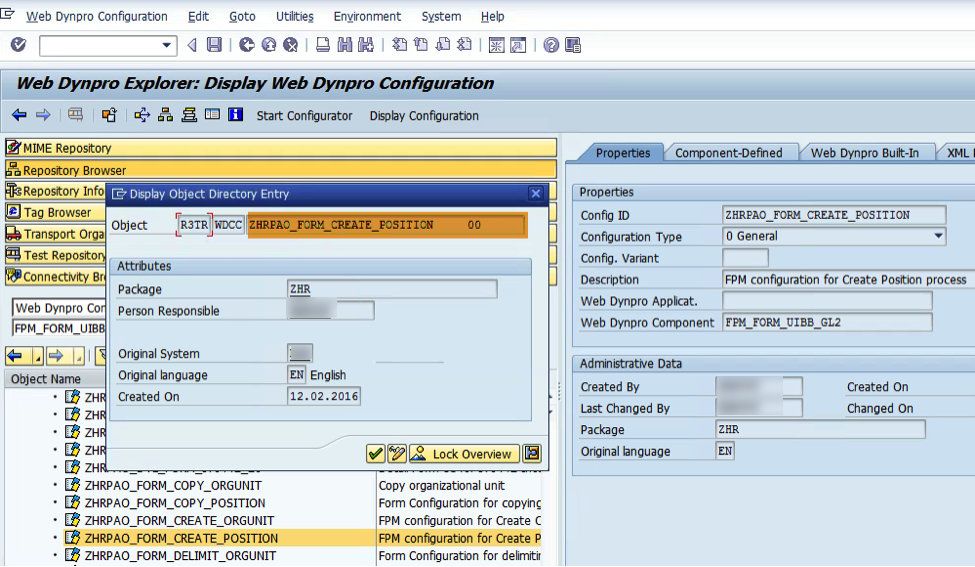Click the rightmost icon next to Lock Overview

pos(532,454)
